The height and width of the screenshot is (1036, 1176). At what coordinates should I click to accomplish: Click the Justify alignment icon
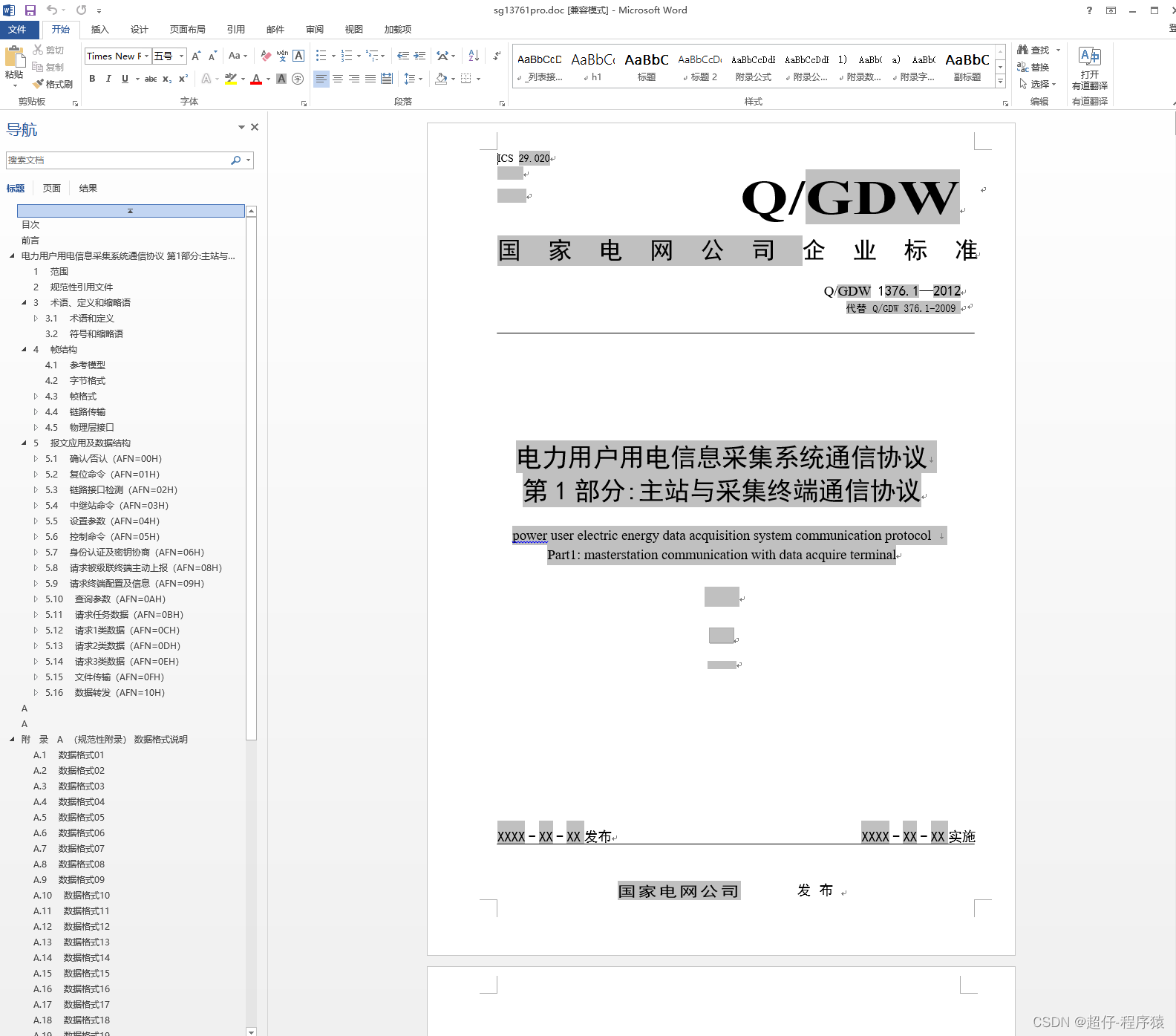click(x=370, y=79)
